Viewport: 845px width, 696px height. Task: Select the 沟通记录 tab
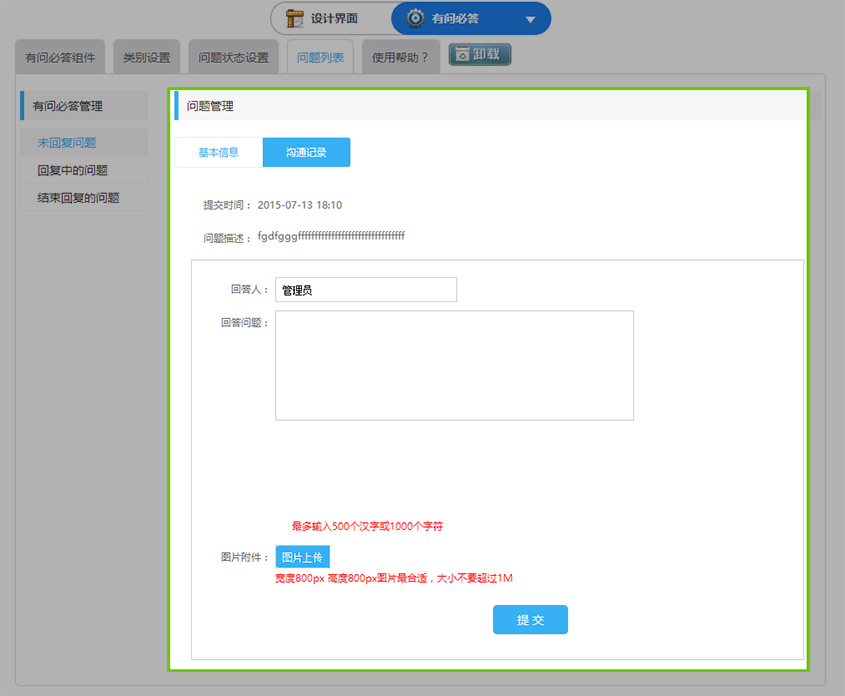coord(306,152)
